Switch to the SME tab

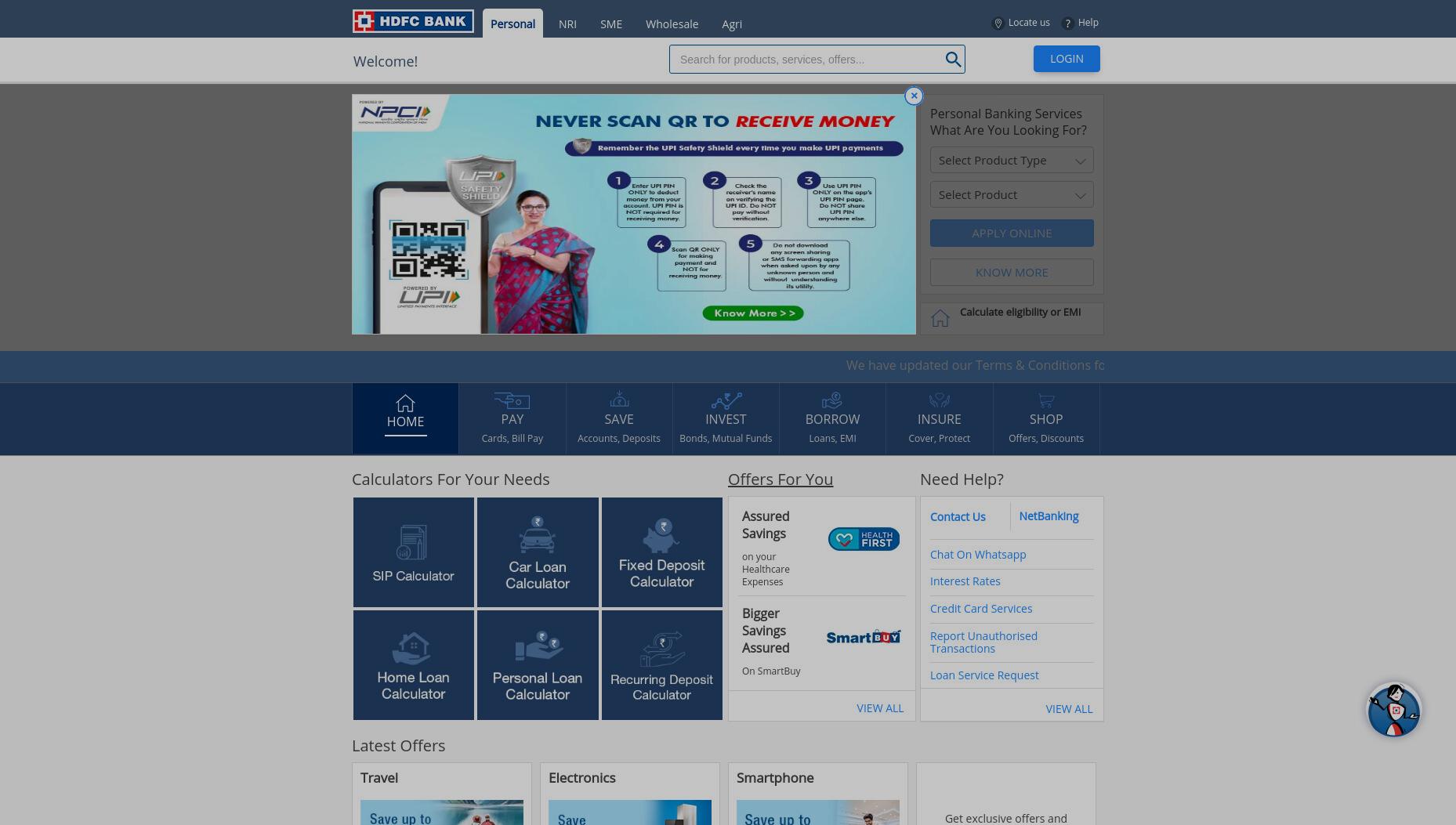[611, 24]
